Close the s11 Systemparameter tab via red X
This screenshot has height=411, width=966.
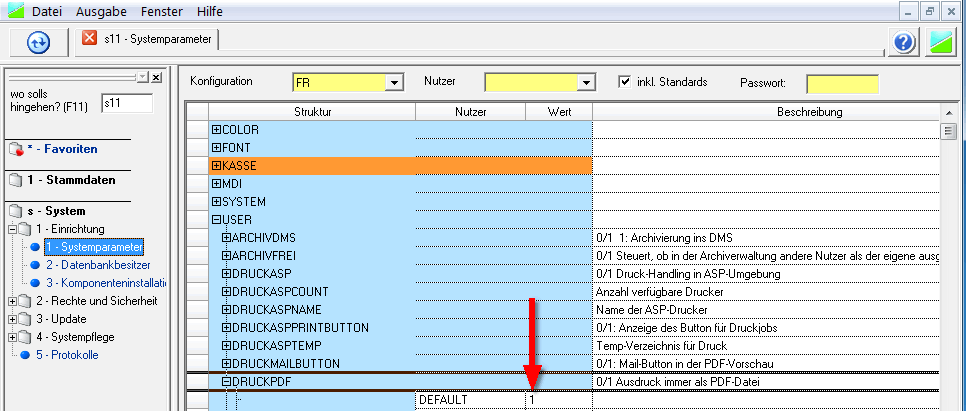tap(90, 39)
